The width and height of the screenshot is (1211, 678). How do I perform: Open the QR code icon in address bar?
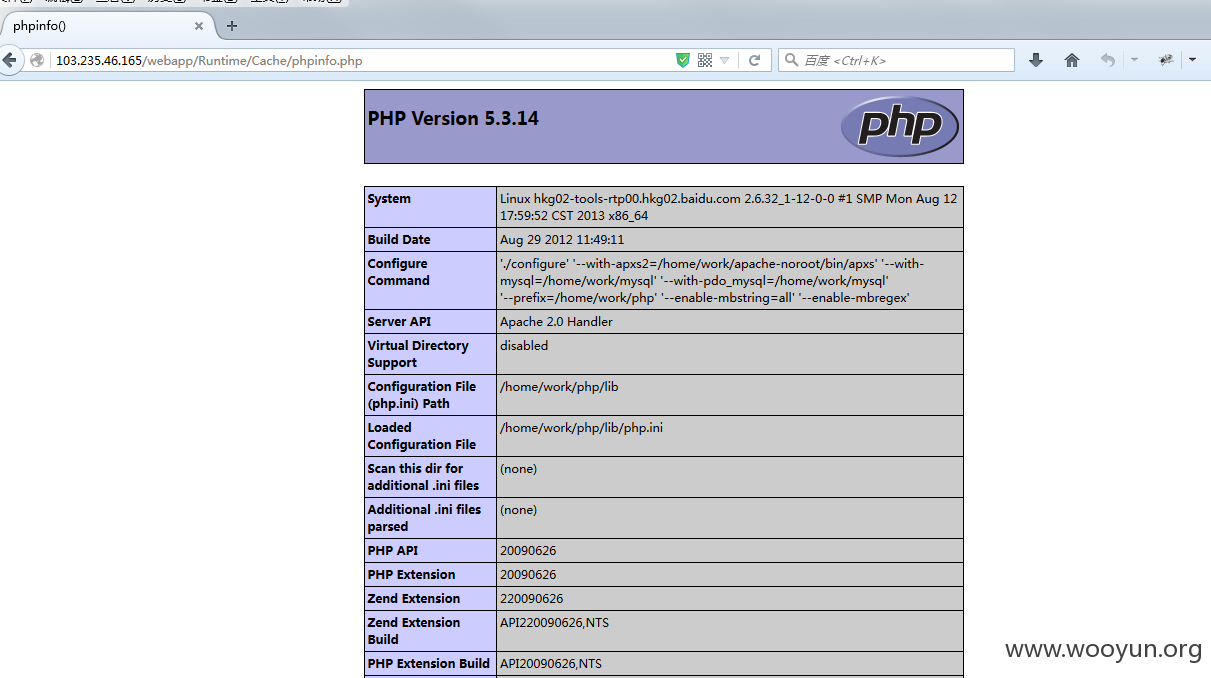click(705, 60)
